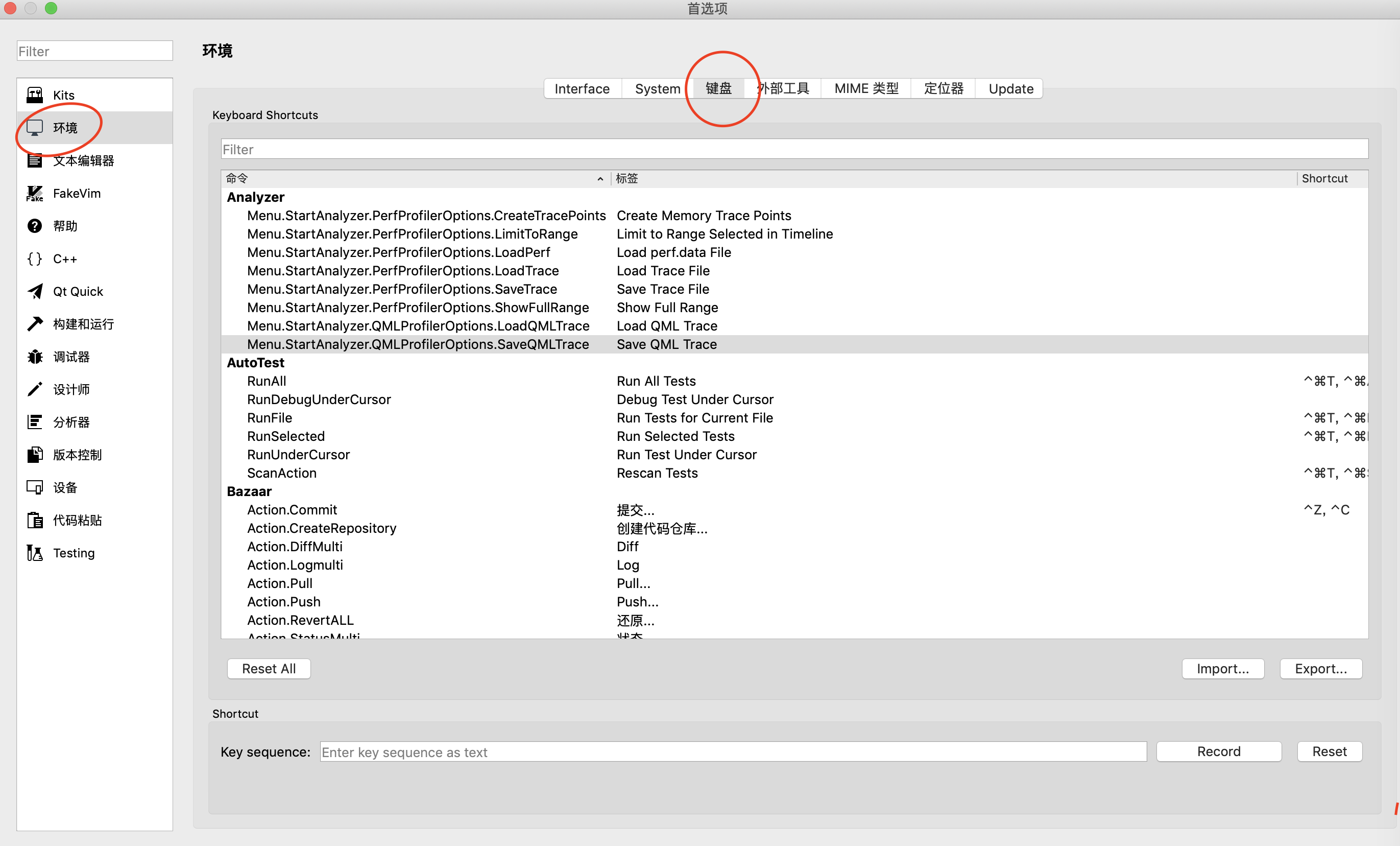
Task: Open 版本控制 settings
Action: [77, 455]
